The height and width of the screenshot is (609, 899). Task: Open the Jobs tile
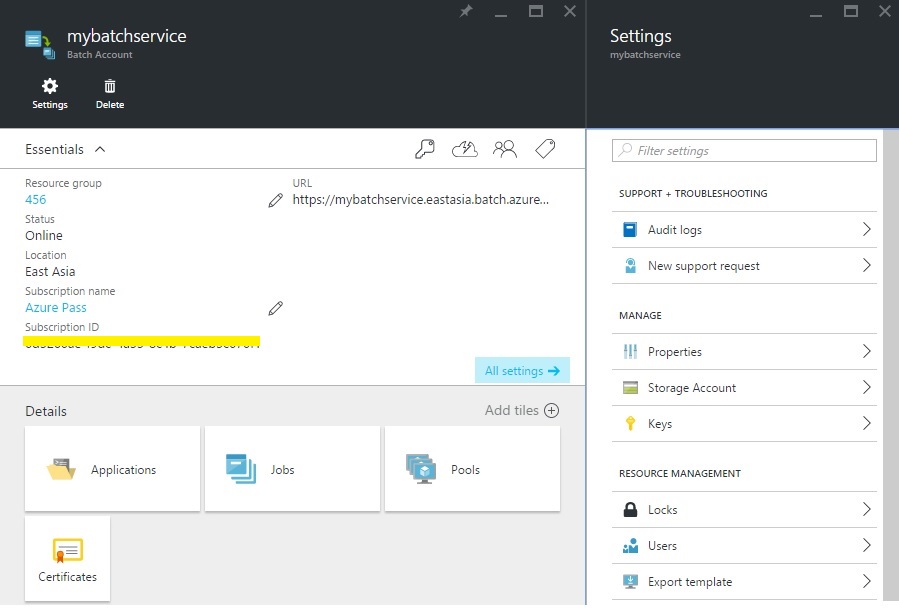click(x=292, y=469)
